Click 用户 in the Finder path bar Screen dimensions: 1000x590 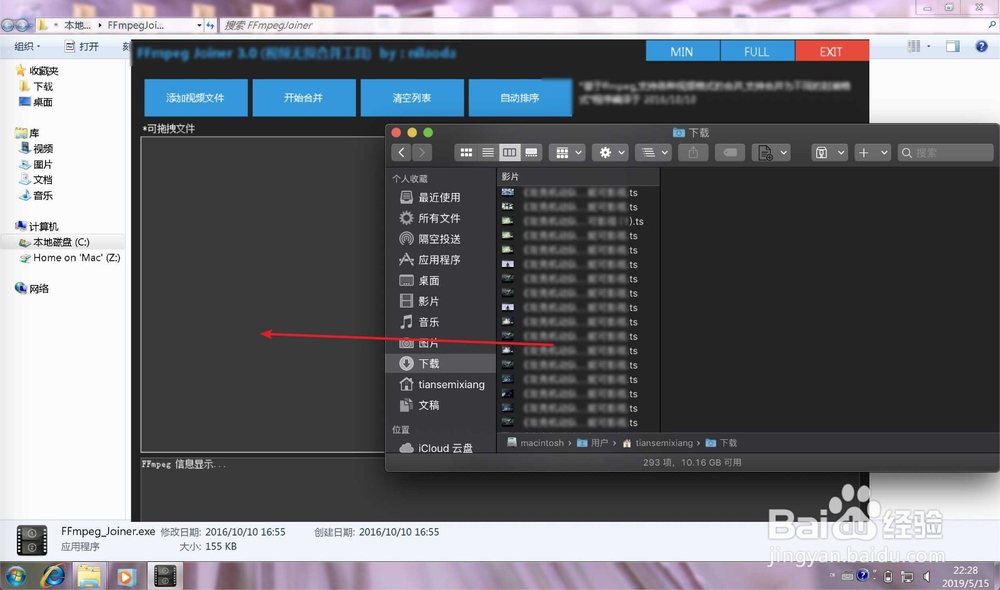tap(592, 443)
